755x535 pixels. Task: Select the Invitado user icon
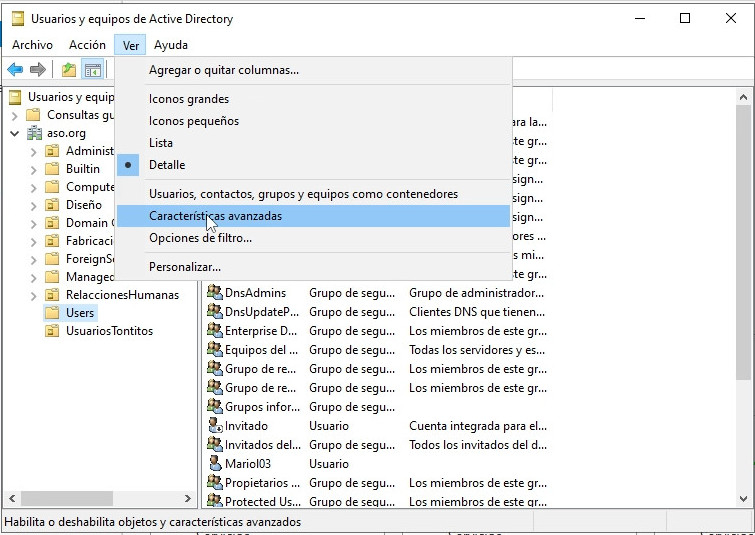click(214, 426)
